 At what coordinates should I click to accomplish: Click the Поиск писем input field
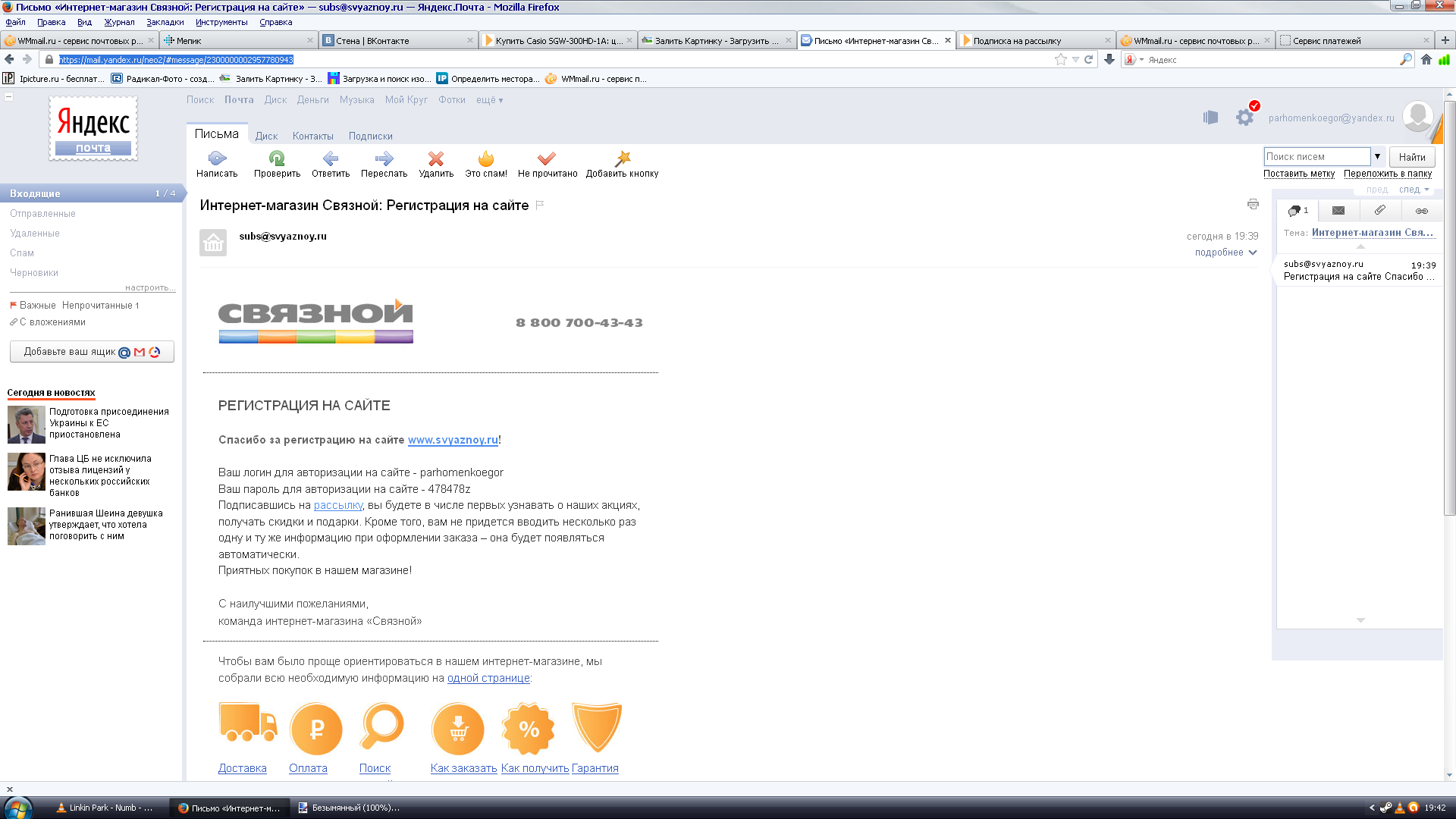coord(1316,157)
